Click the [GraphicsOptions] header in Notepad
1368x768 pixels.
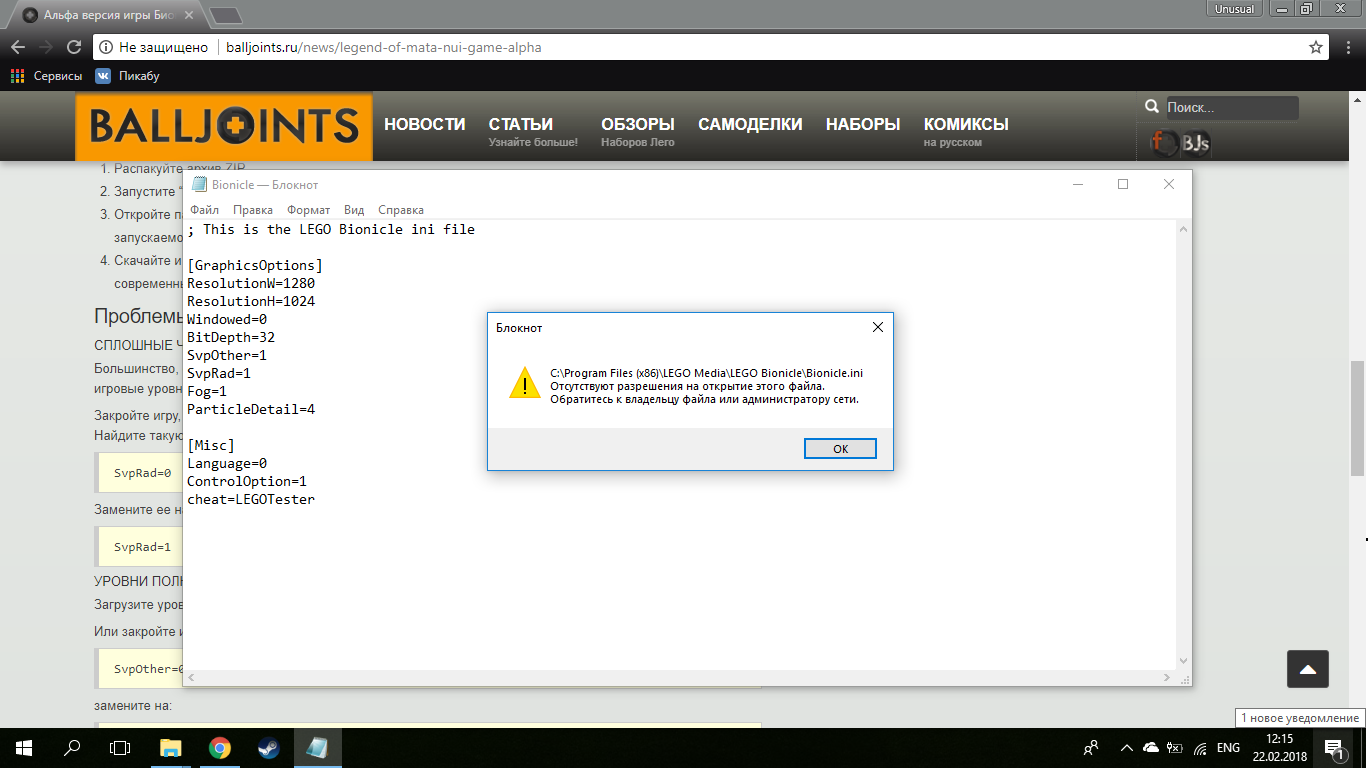[255, 265]
